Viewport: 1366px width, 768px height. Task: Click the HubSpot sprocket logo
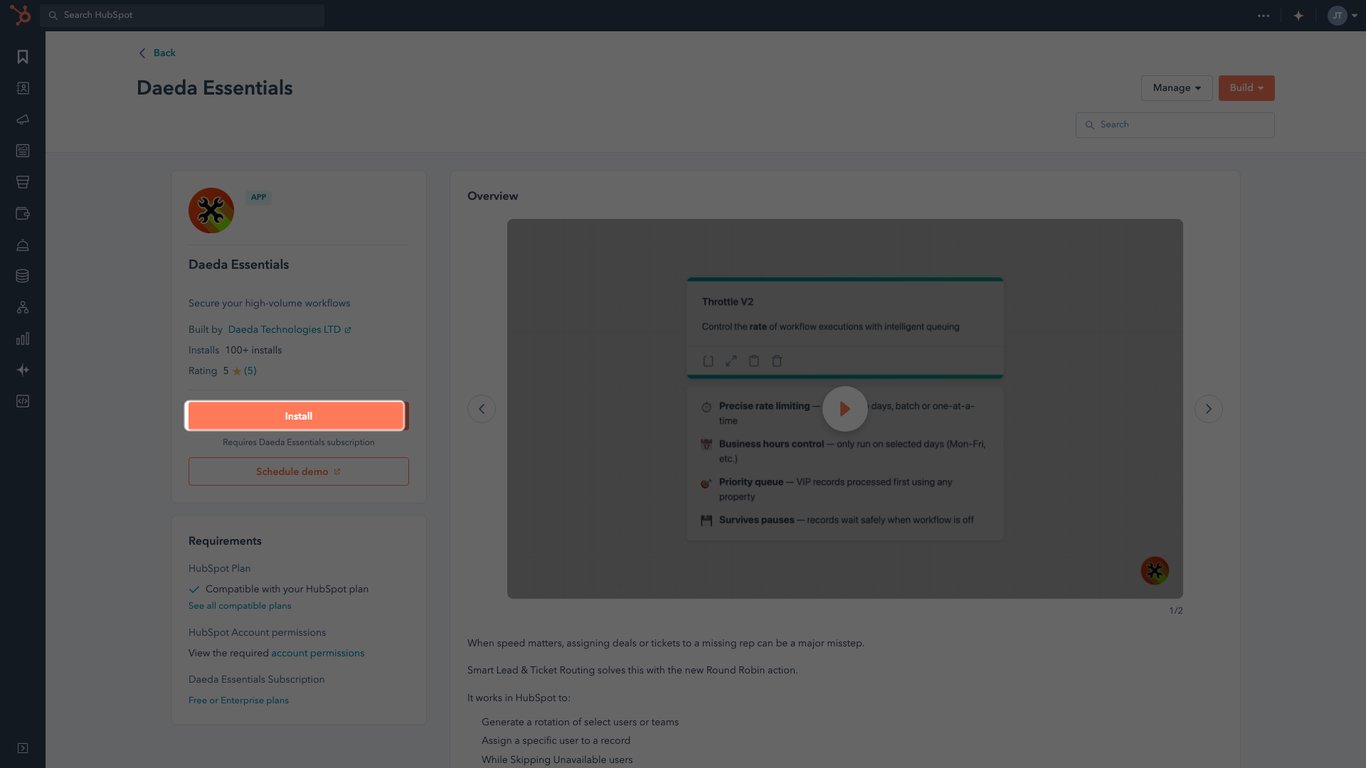(x=22, y=15)
